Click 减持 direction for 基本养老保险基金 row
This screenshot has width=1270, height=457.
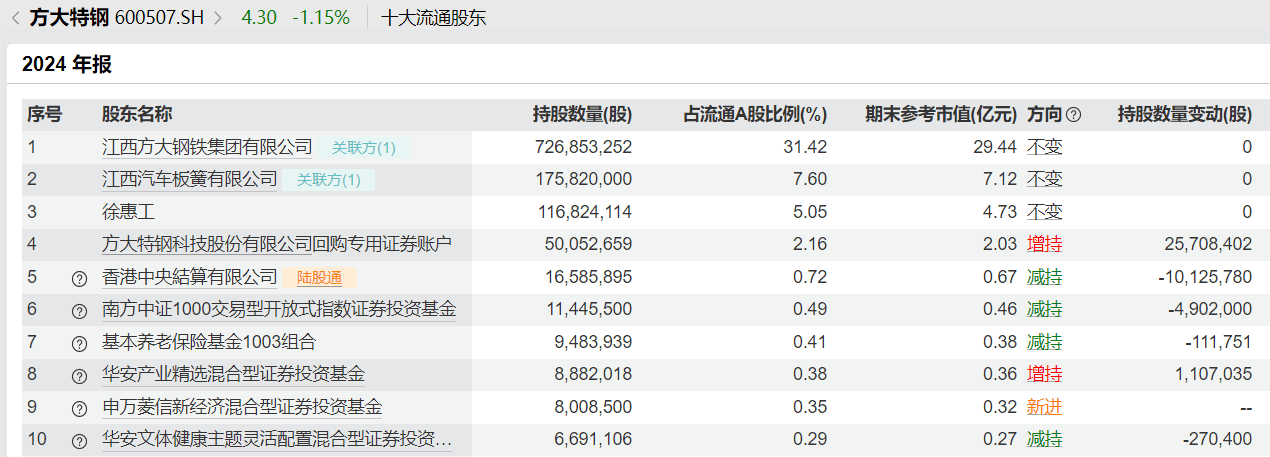tap(1045, 342)
